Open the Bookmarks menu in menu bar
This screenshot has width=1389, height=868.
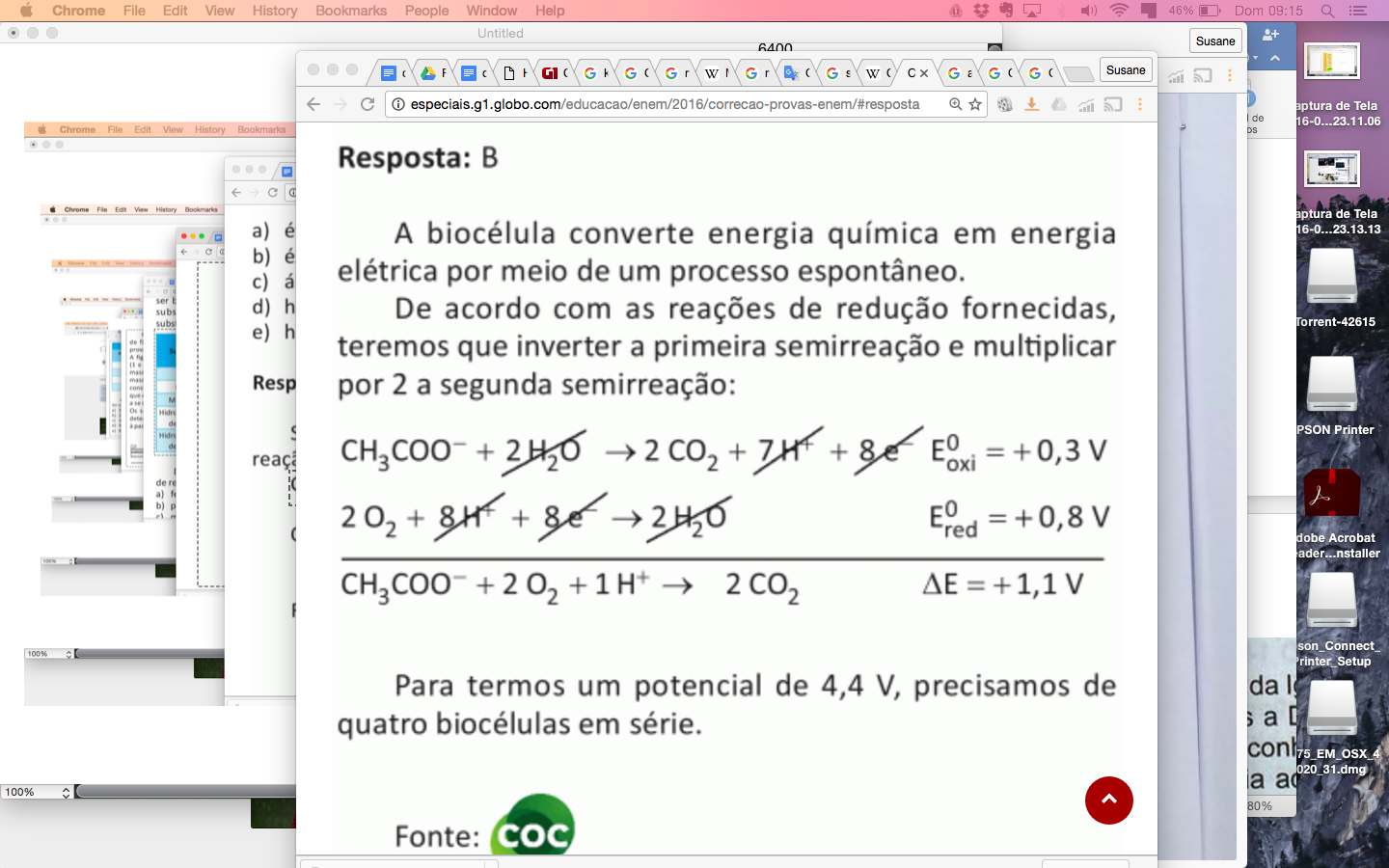coord(350,11)
